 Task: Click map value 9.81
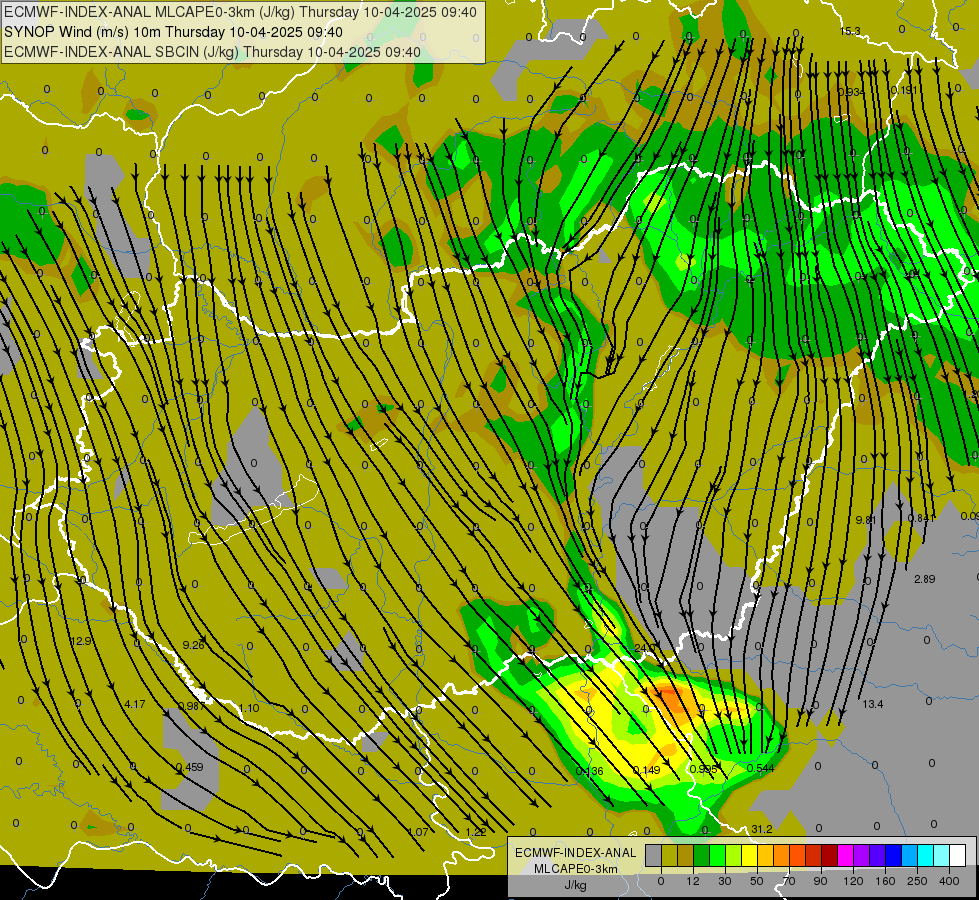866,520
